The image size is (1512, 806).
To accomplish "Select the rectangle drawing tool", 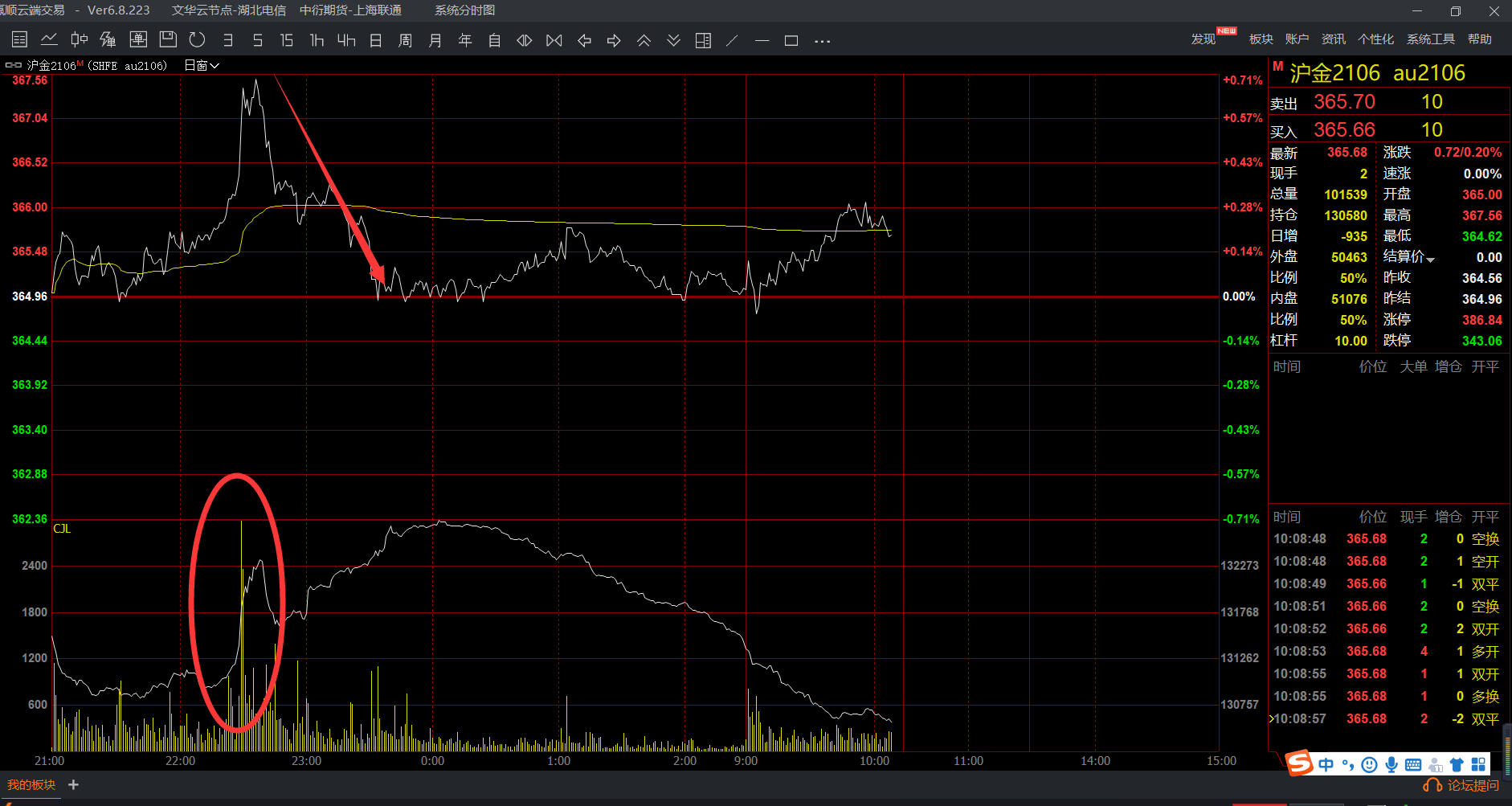I will (791, 40).
